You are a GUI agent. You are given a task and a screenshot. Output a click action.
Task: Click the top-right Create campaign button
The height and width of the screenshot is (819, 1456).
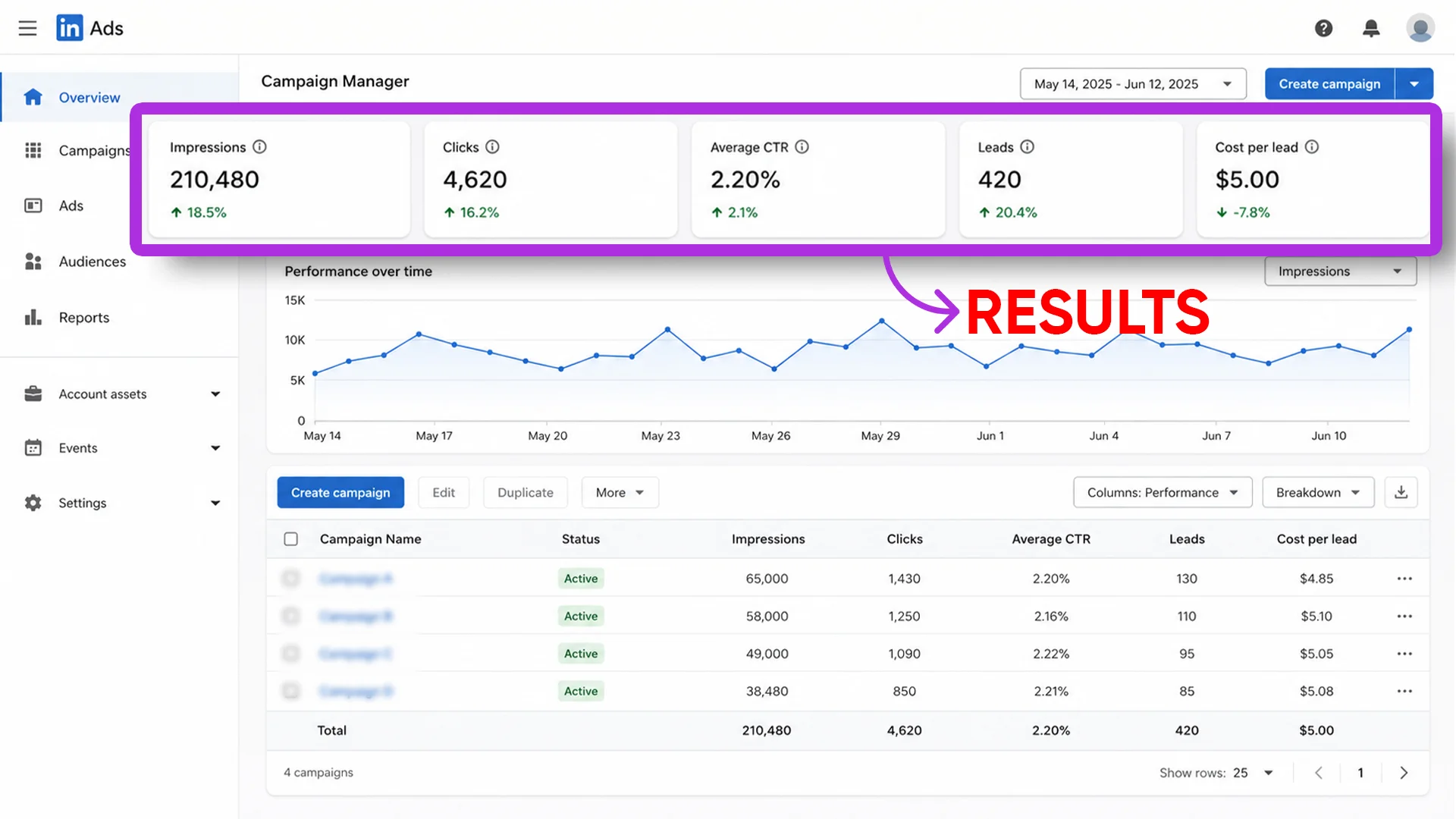(x=1329, y=83)
